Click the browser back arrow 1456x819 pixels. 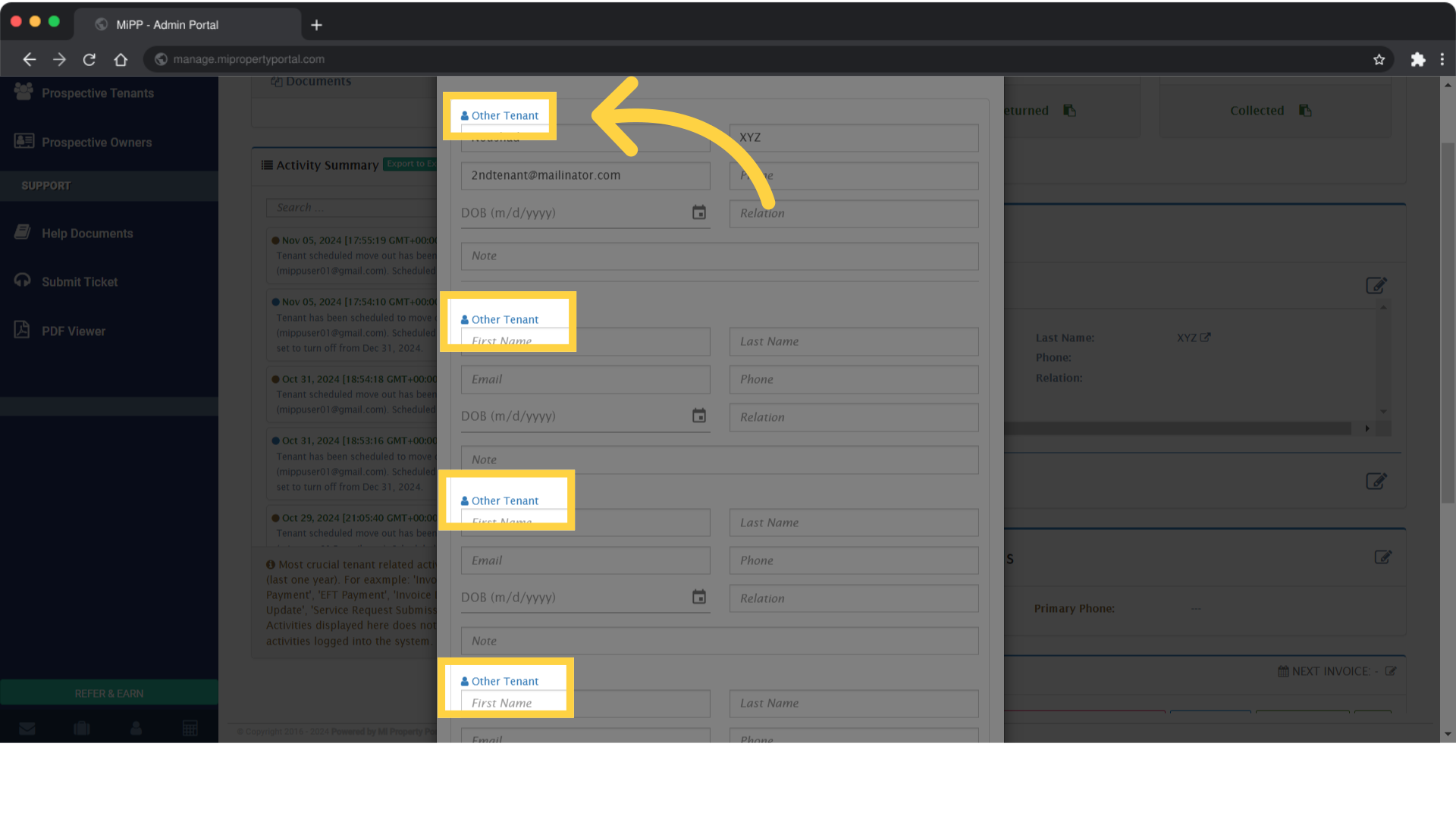click(x=30, y=59)
